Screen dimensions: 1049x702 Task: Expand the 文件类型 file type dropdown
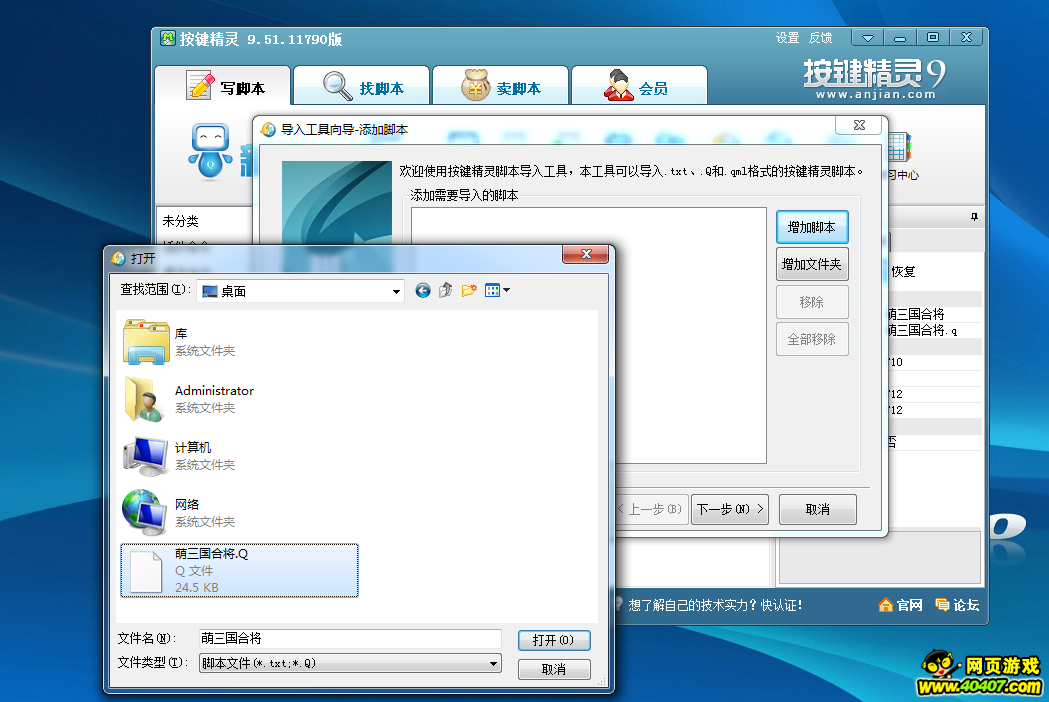[x=493, y=663]
